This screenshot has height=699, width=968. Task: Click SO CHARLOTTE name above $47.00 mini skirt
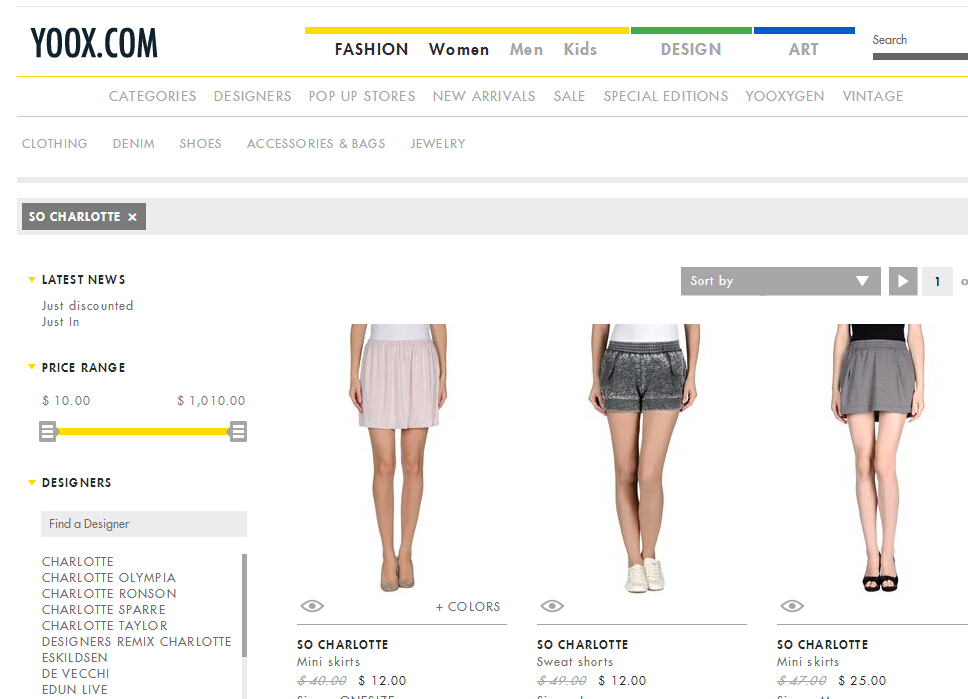pyautogui.click(x=822, y=645)
